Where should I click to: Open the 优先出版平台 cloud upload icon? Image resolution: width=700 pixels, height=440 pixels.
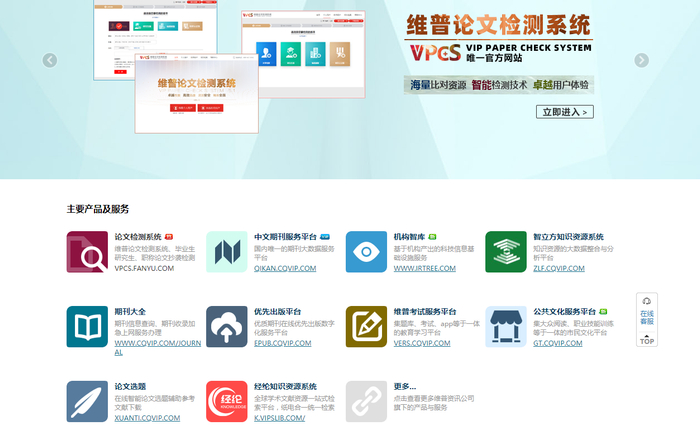227,327
